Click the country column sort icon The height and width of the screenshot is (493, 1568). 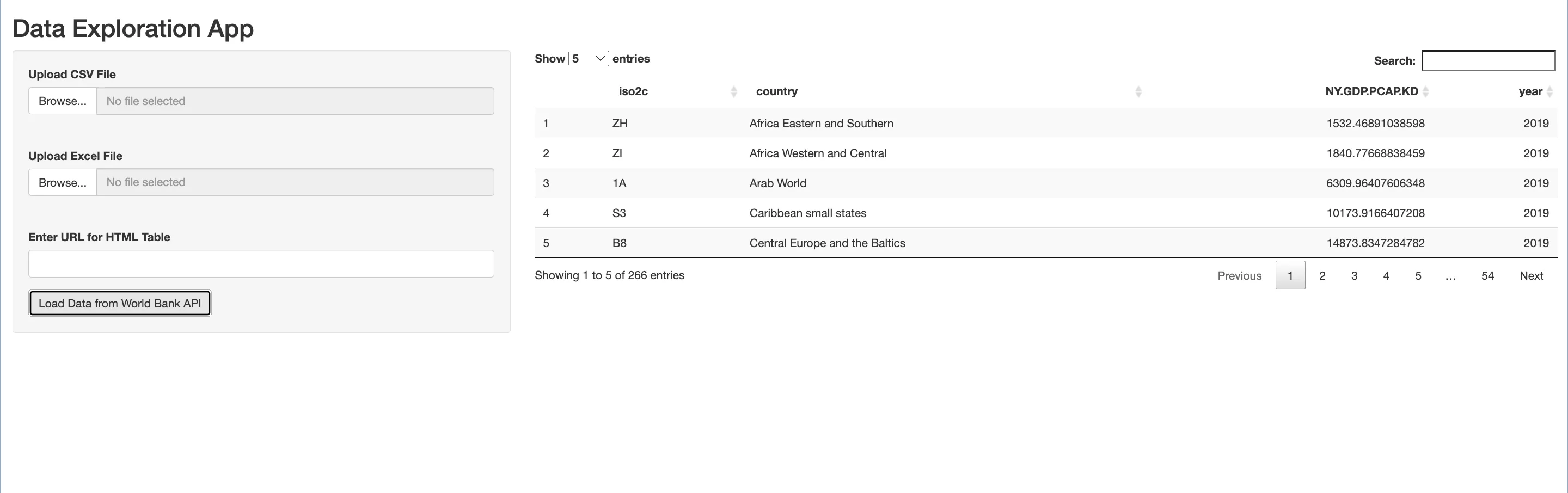[x=1138, y=92]
